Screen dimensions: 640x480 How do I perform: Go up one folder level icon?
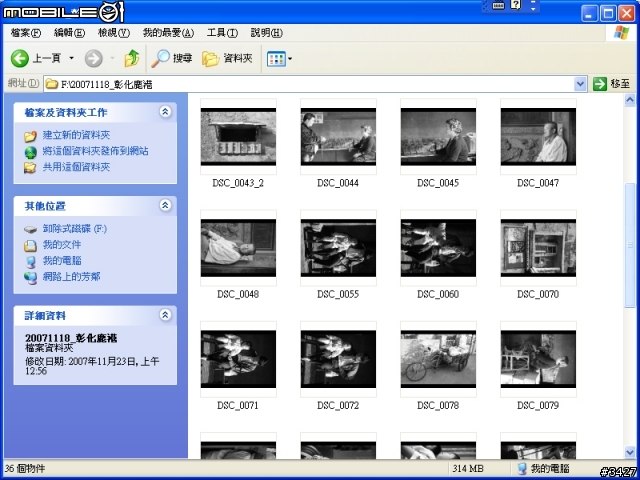132,58
